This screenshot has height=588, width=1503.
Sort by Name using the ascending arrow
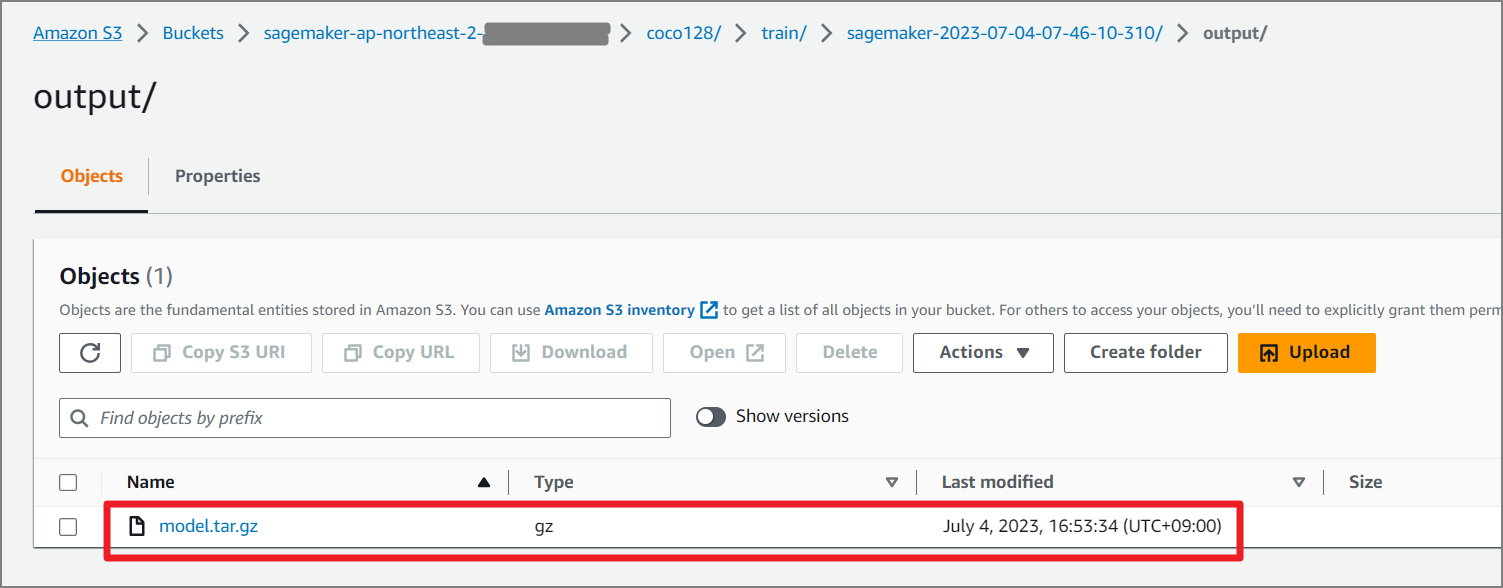coord(484,482)
